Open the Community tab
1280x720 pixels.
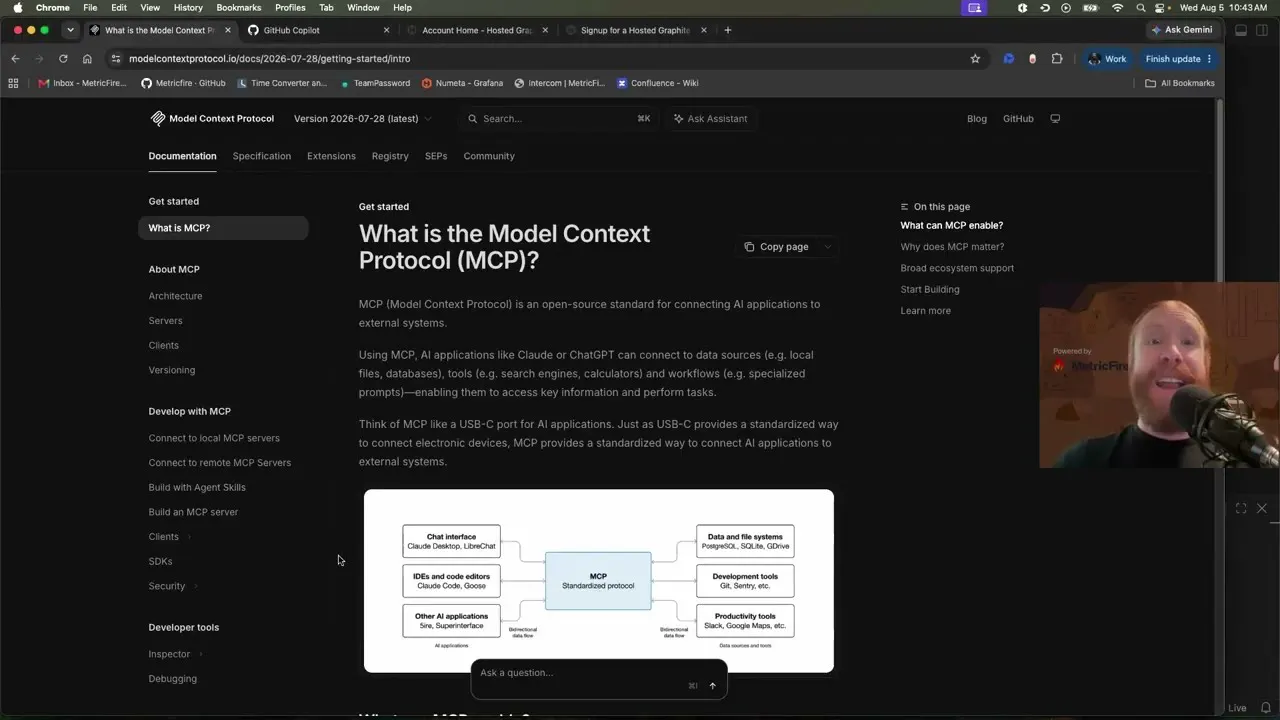(x=489, y=156)
